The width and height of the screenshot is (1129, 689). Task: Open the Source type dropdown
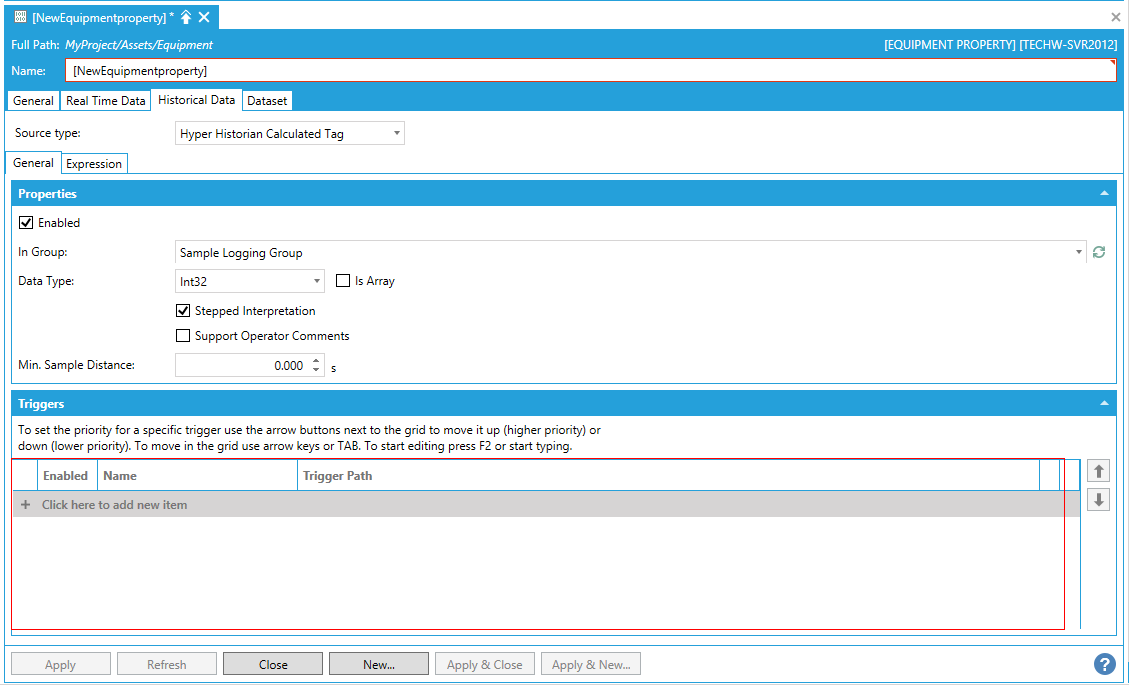(397, 133)
